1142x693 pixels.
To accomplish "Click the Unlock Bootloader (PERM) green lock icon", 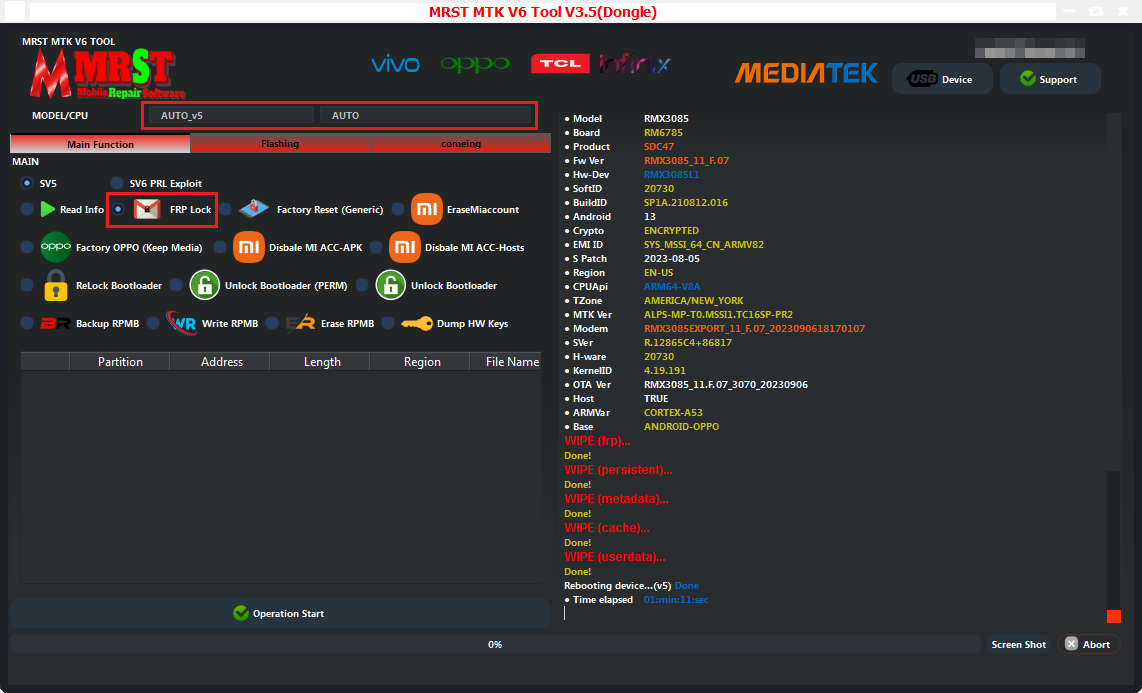I will pos(205,285).
